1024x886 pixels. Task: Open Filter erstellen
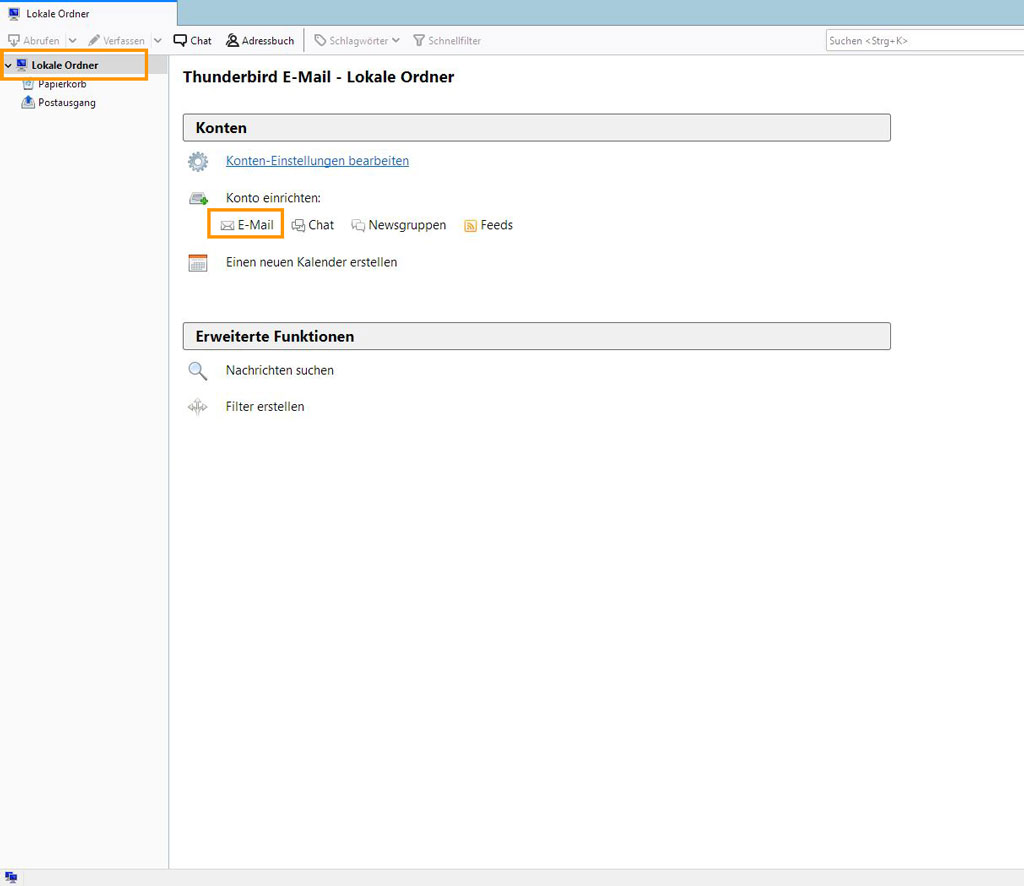[x=265, y=407]
